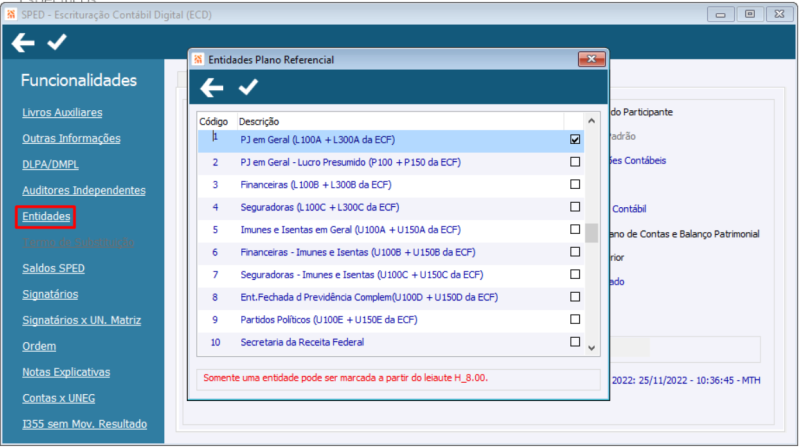Click scroll down arrow in entities list
The height and width of the screenshot is (448, 800).
(x=591, y=348)
